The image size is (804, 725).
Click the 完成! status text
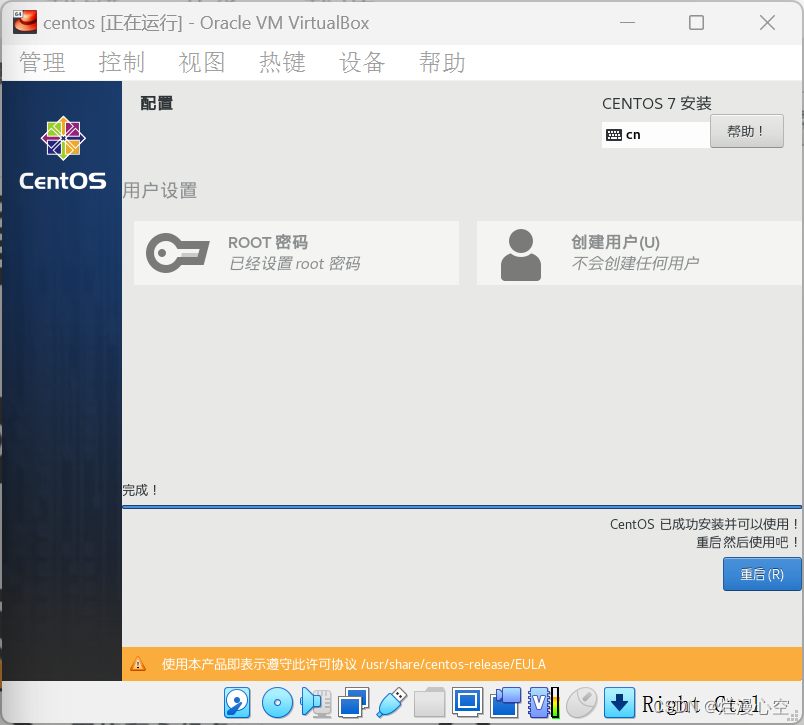pyautogui.click(x=140, y=490)
